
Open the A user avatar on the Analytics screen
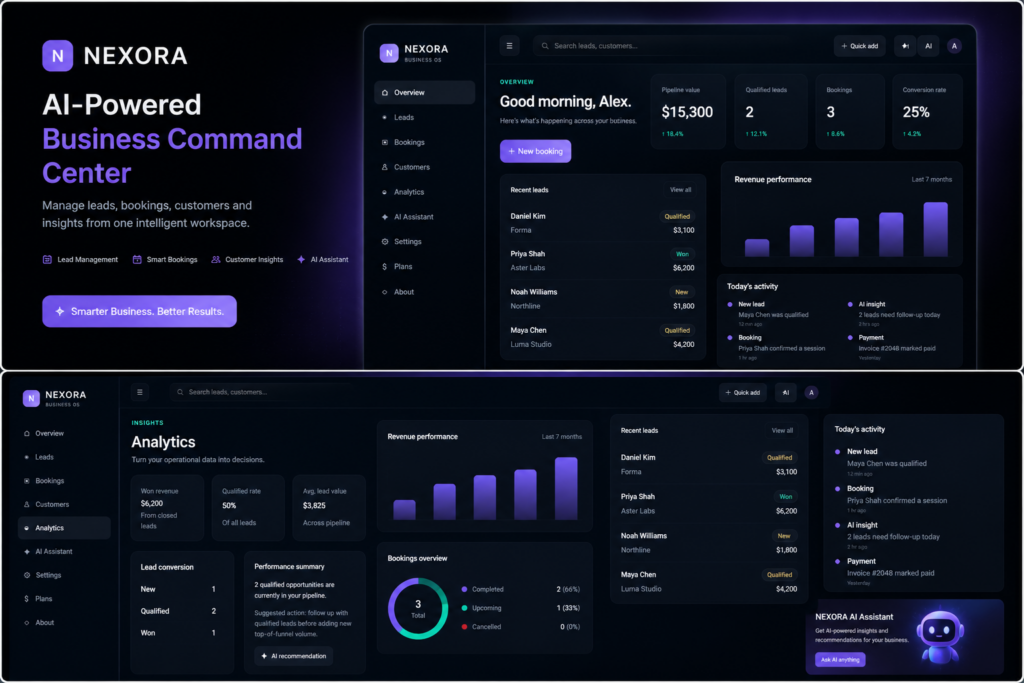tap(811, 392)
